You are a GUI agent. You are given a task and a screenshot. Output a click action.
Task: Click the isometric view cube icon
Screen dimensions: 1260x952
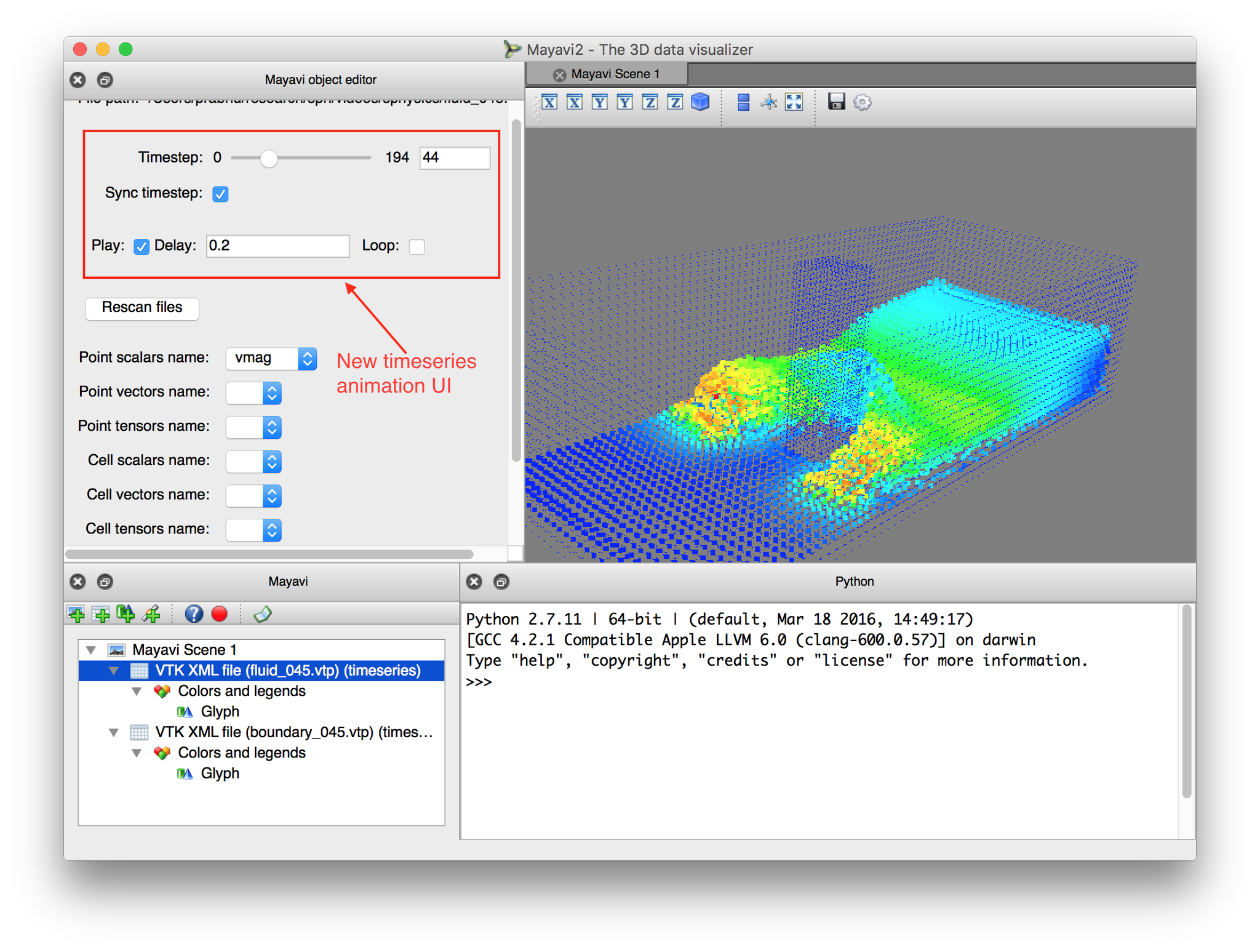[700, 102]
